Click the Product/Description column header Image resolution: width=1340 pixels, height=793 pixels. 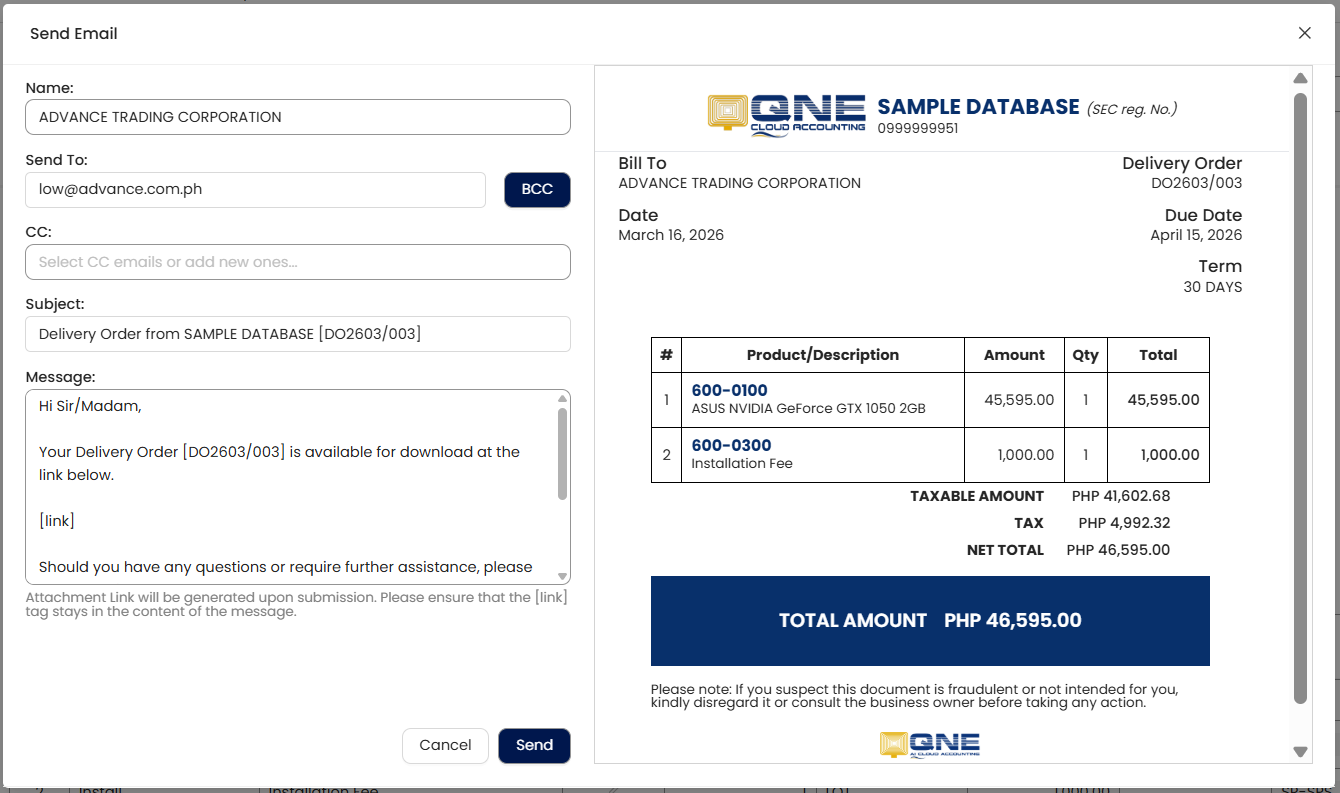[823, 355]
